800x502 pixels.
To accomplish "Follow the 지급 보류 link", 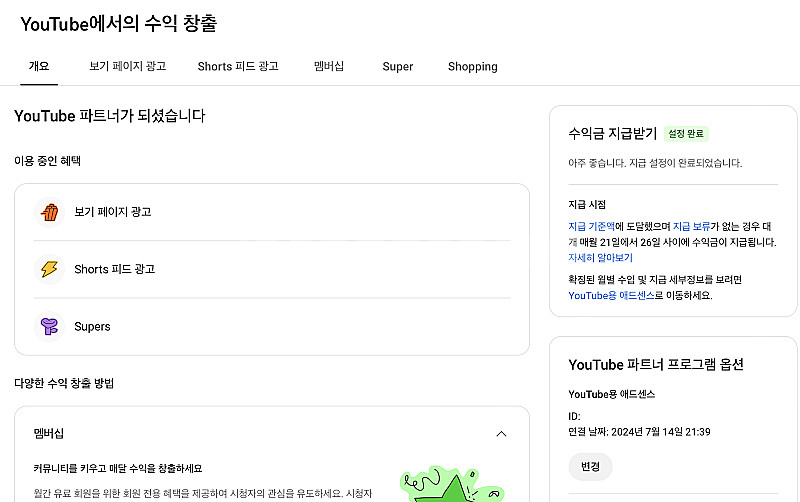I will pyautogui.click(x=691, y=226).
